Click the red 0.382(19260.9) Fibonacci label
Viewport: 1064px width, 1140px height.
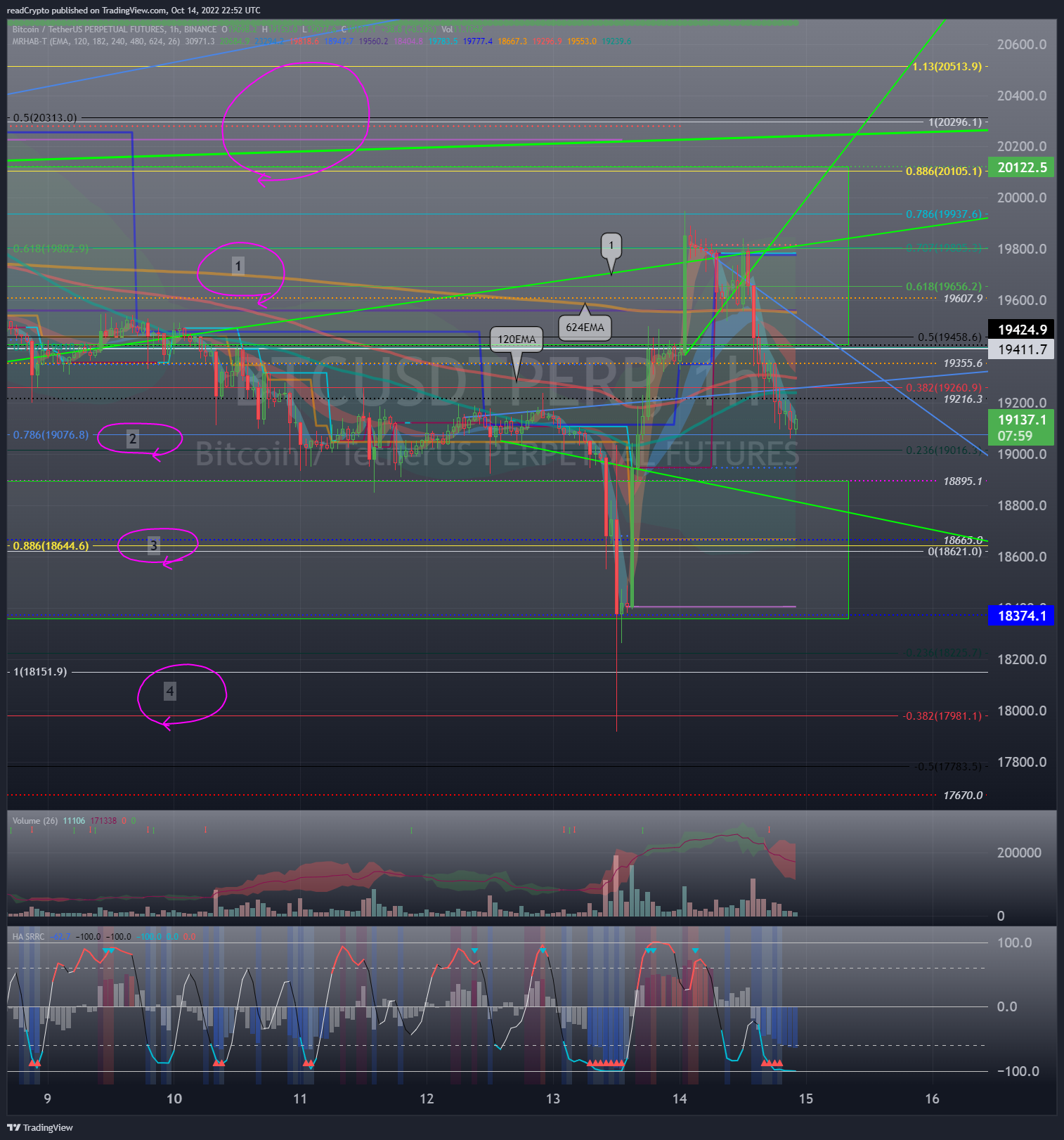(x=943, y=388)
